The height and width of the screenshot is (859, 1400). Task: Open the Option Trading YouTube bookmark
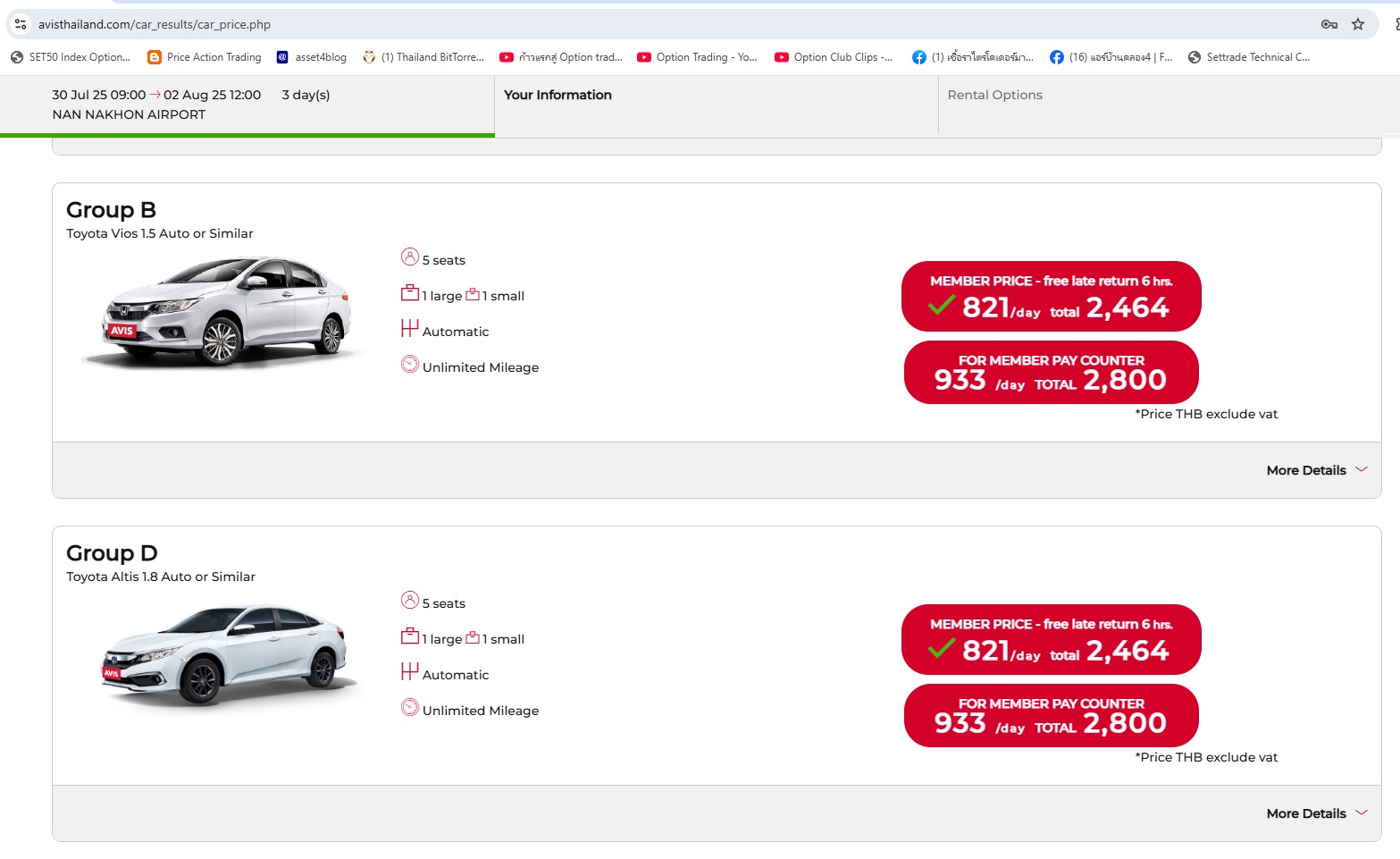point(697,57)
